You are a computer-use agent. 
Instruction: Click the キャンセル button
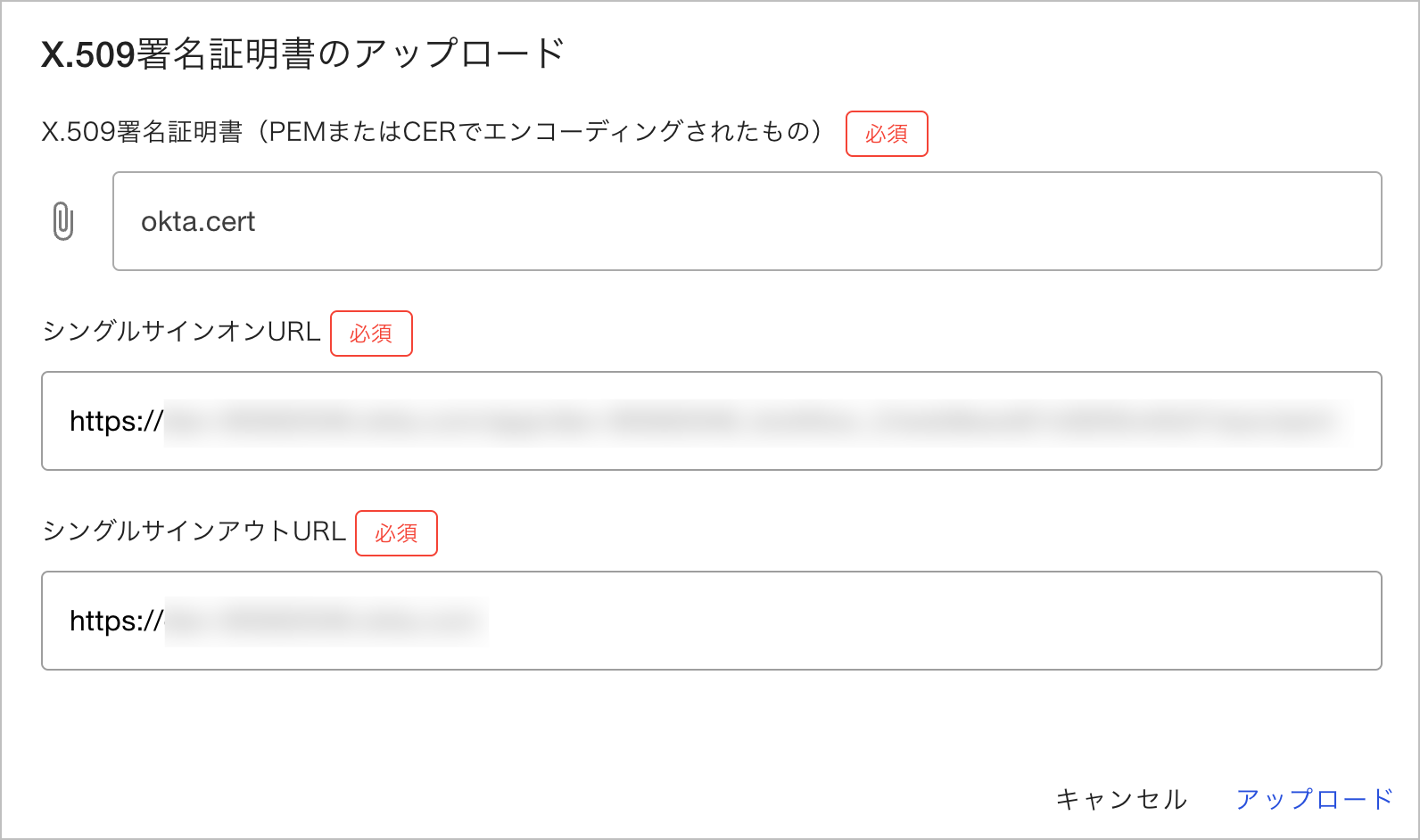click(1121, 799)
